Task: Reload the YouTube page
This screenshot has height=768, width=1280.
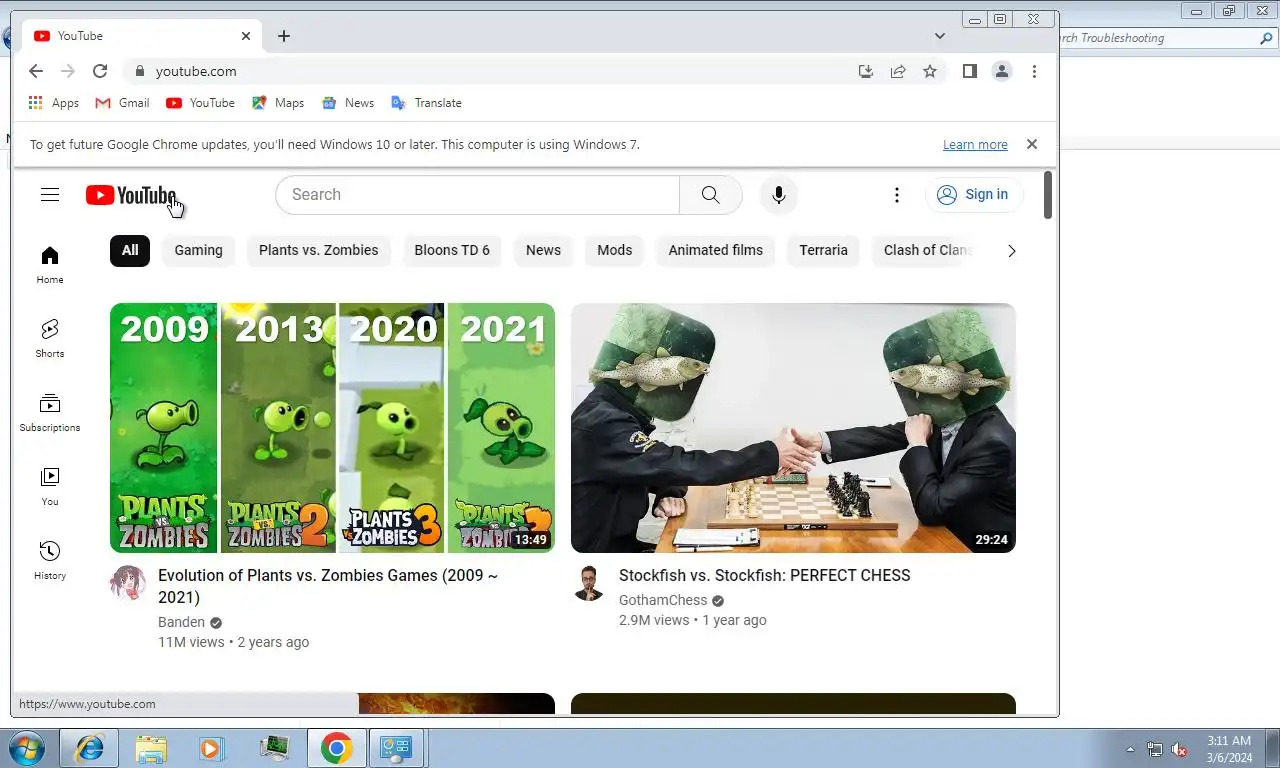Action: [100, 71]
